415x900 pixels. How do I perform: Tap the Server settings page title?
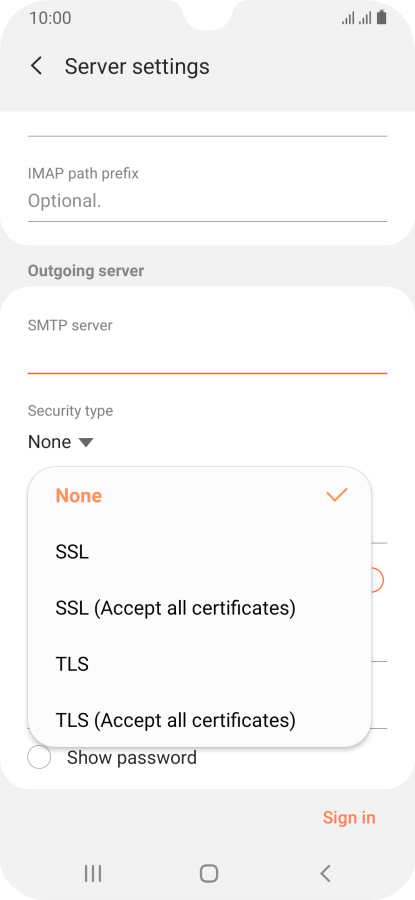pos(137,67)
